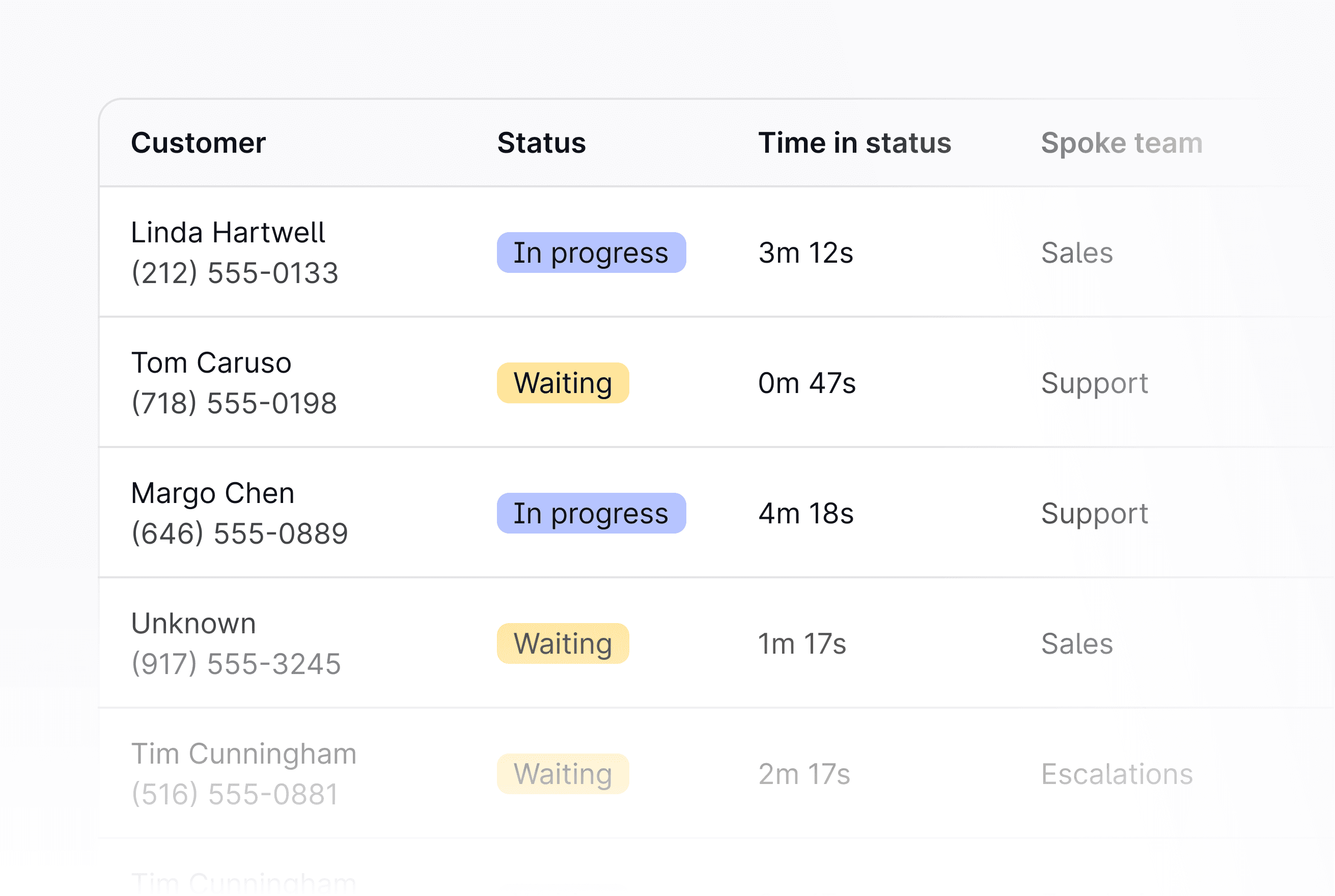The width and height of the screenshot is (1335, 896).
Task: Click Escalations team in Tim Cunningham row
Action: point(1116,774)
